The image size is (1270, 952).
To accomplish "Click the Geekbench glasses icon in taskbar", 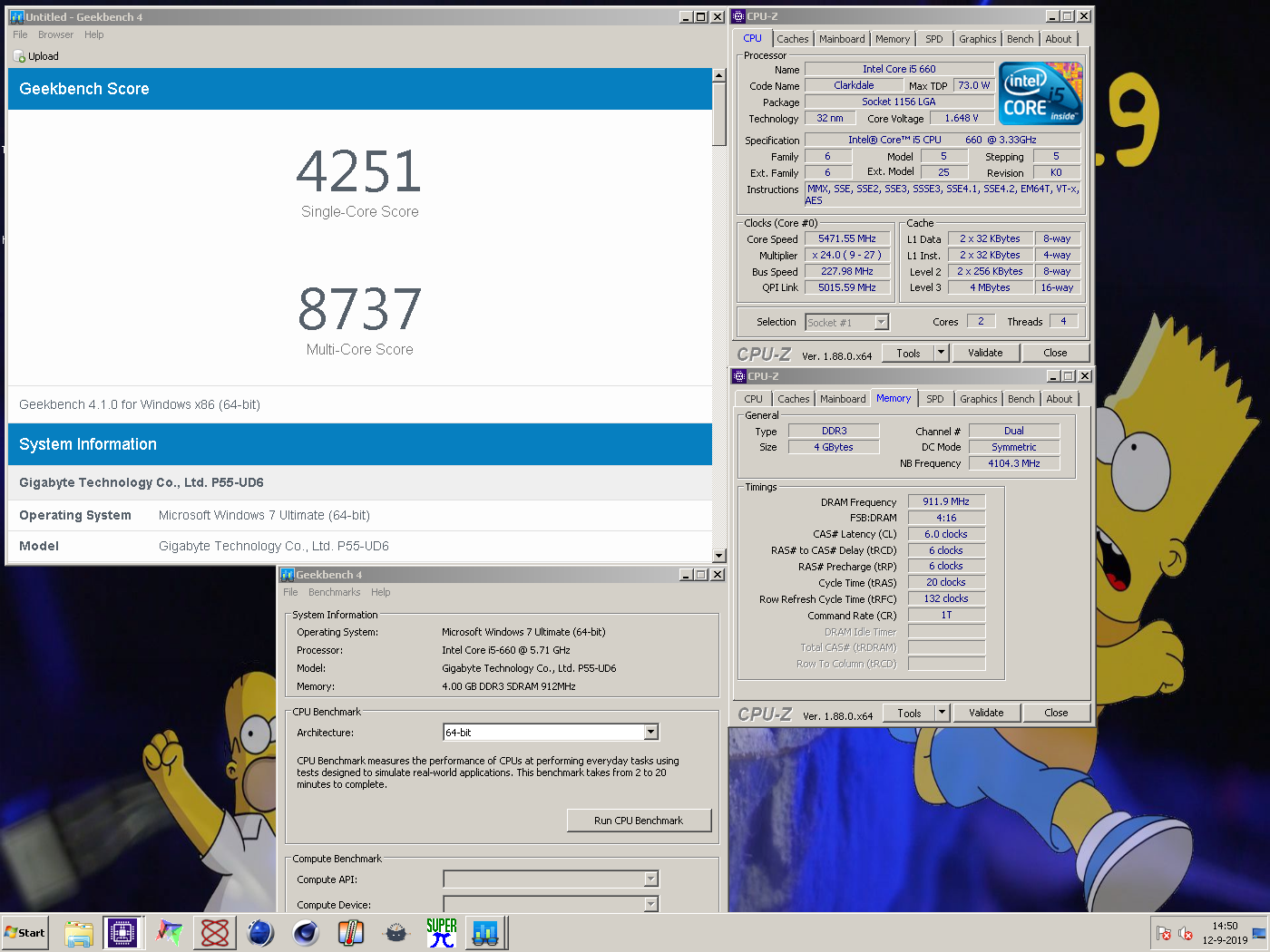I will [486, 933].
